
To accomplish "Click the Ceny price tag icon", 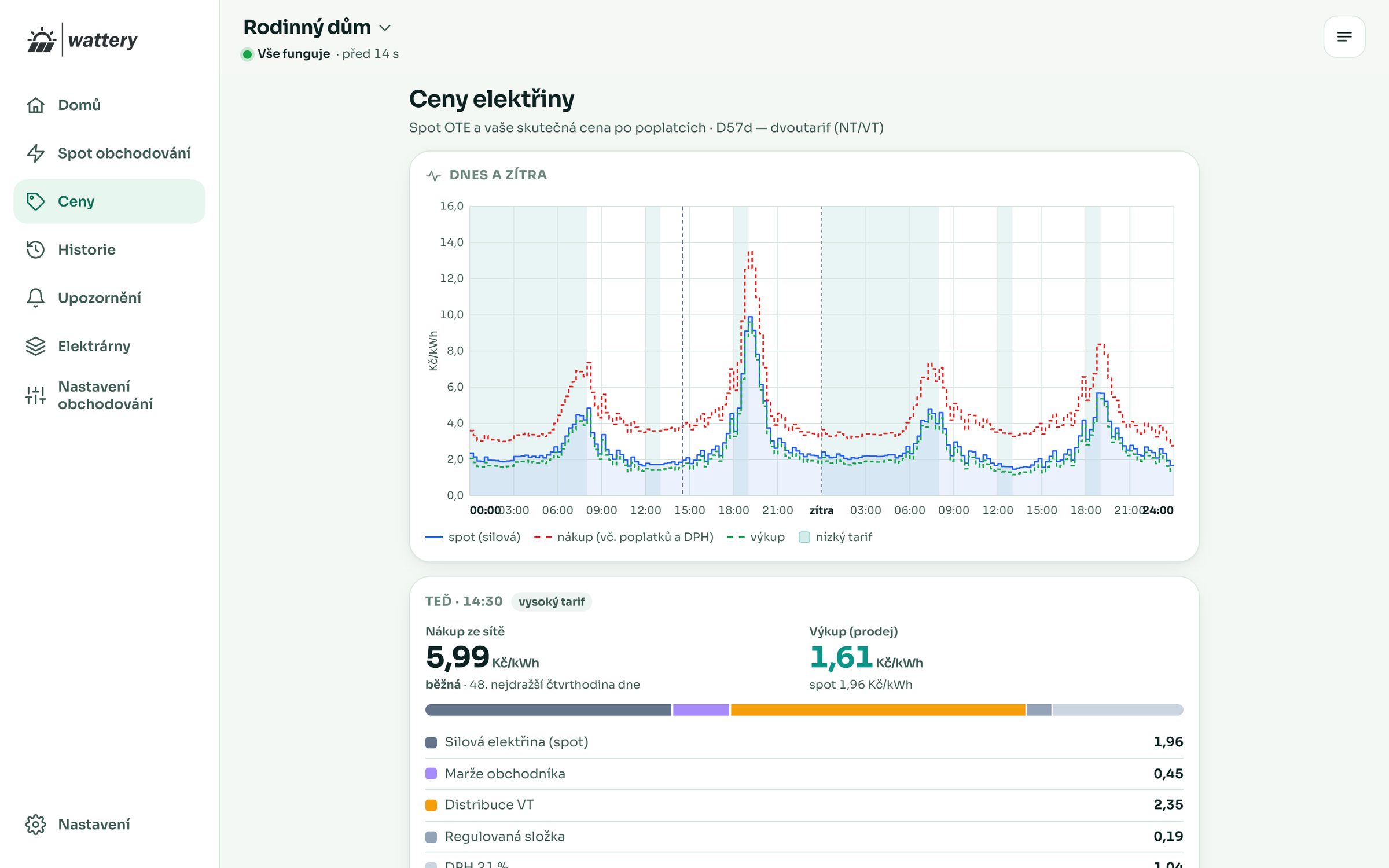I will (36, 201).
